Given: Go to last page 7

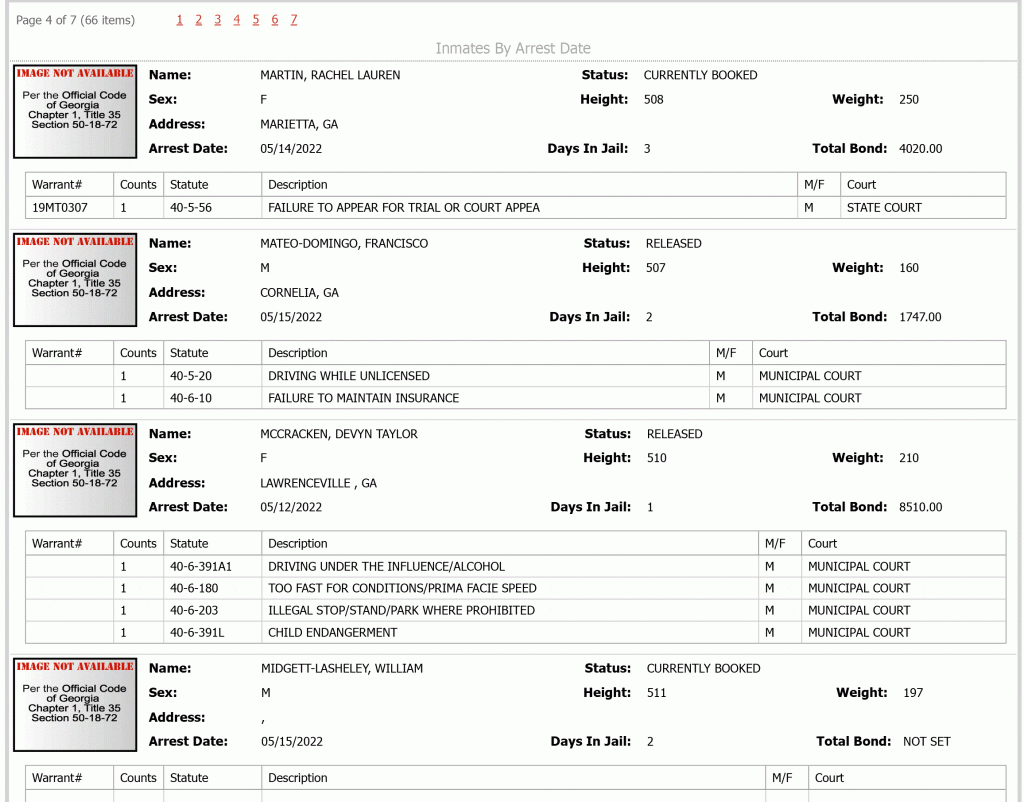Looking at the screenshot, I should click(x=294, y=20).
